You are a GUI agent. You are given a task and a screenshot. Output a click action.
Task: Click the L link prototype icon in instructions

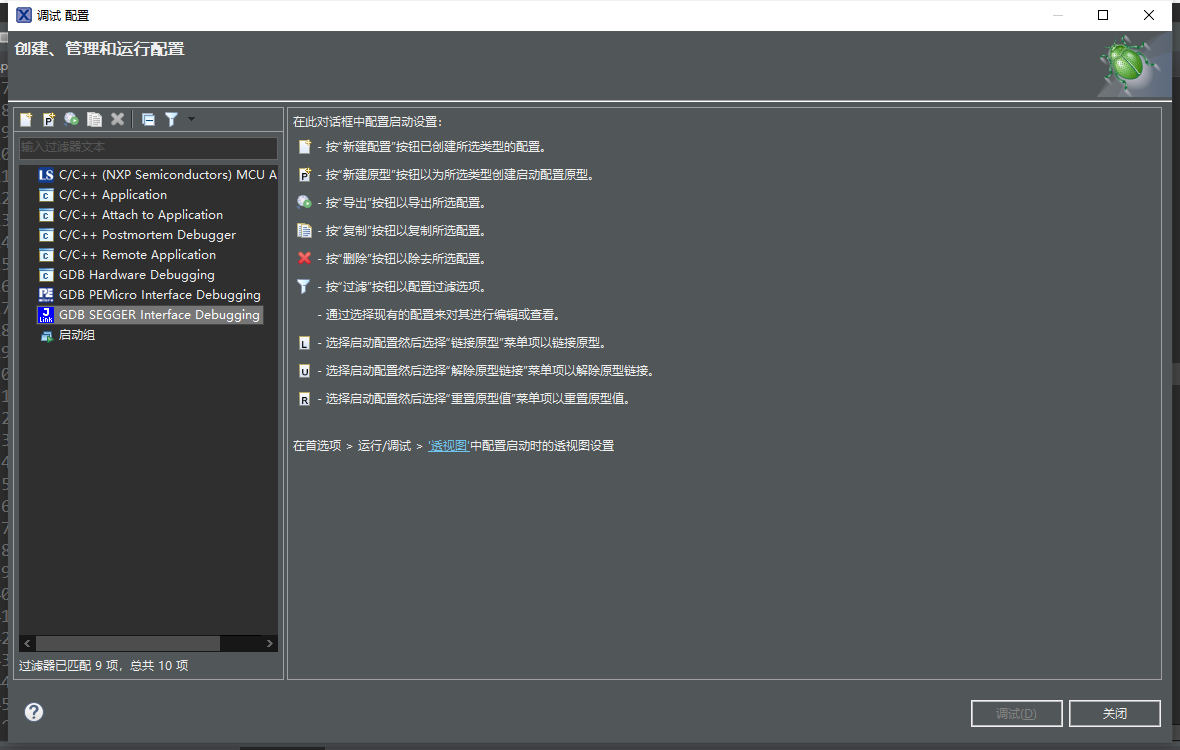(x=304, y=343)
